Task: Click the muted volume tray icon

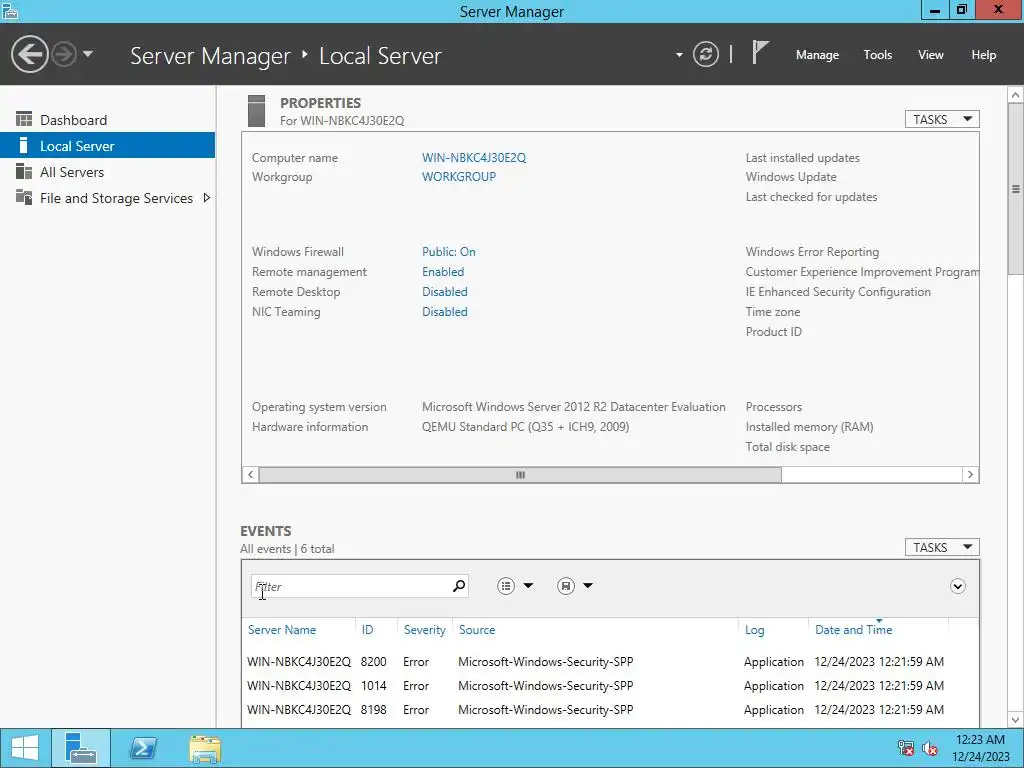Action: (x=930, y=748)
